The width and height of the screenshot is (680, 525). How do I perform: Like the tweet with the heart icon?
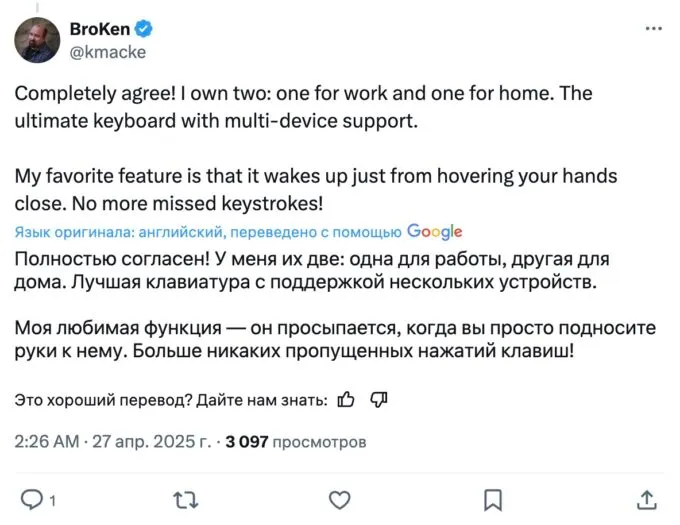click(340, 498)
